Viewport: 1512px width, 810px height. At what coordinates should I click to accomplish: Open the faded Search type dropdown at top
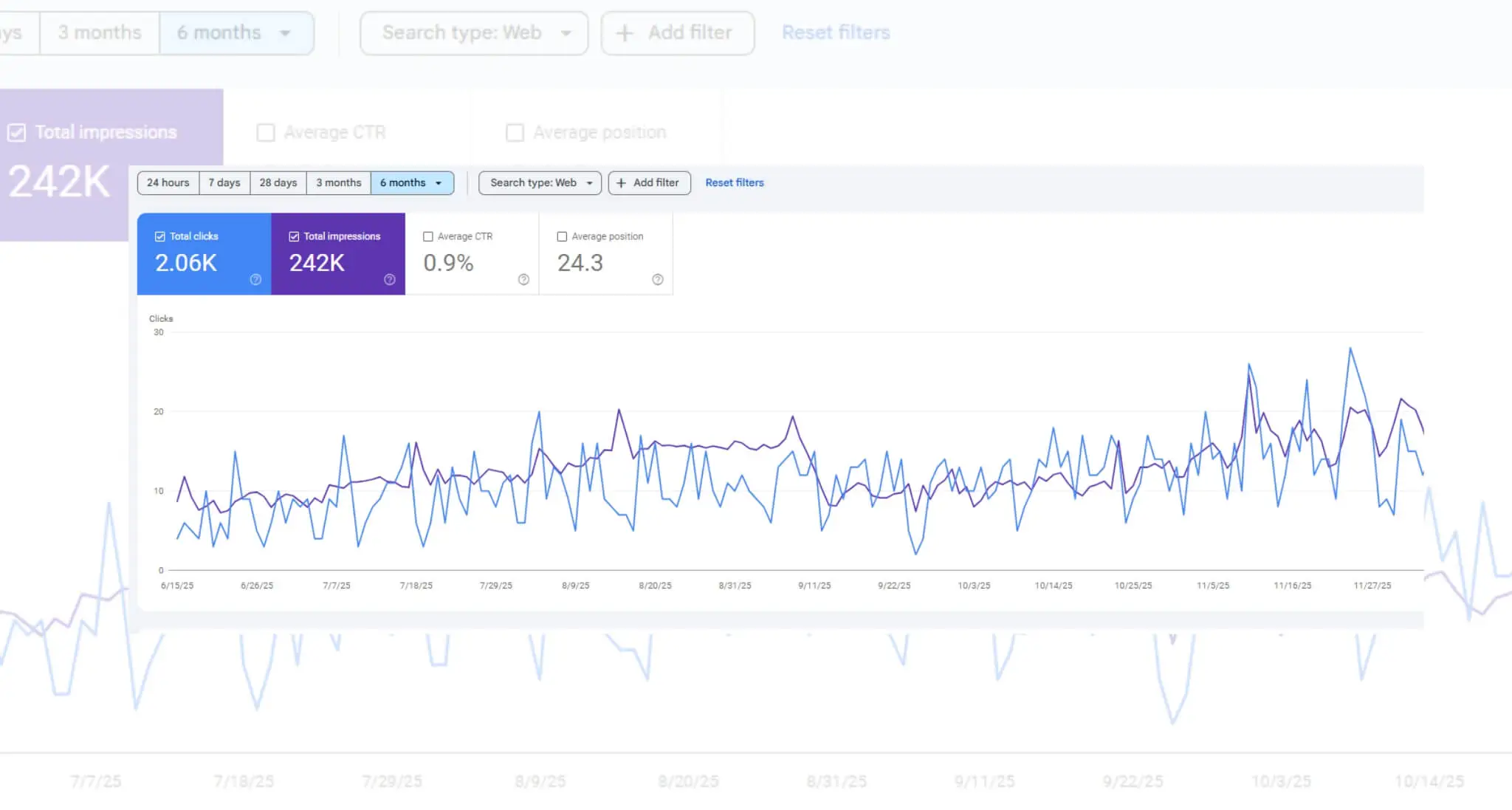(473, 32)
